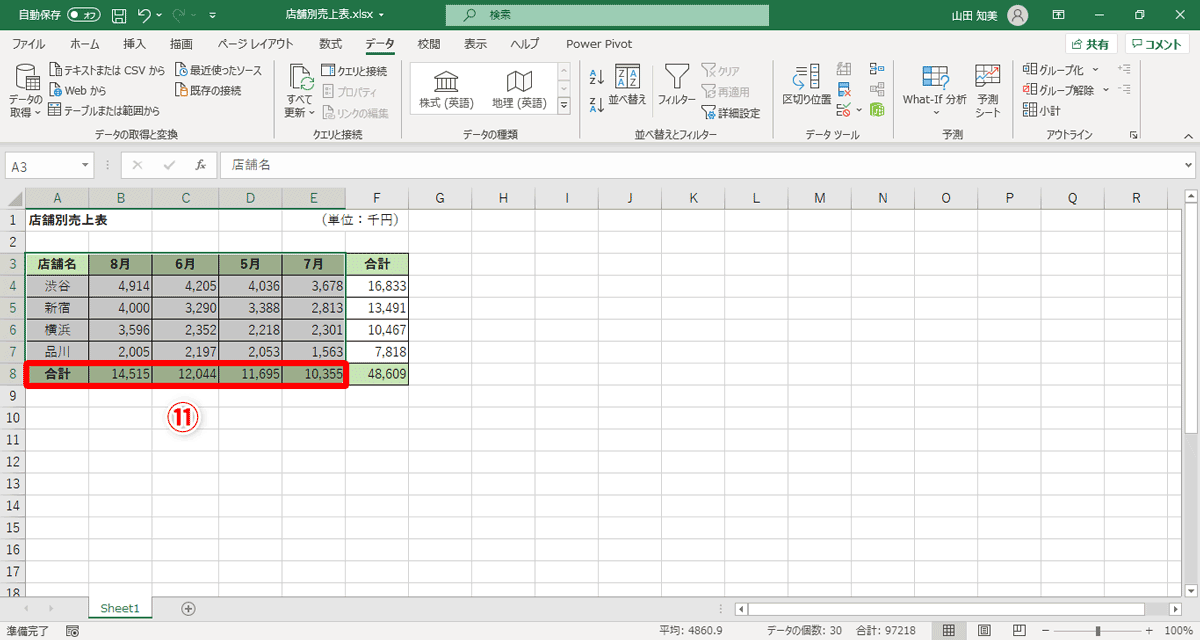Click Text to Columns (区切り位置)
The height and width of the screenshot is (640, 1200).
tap(807, 86)
